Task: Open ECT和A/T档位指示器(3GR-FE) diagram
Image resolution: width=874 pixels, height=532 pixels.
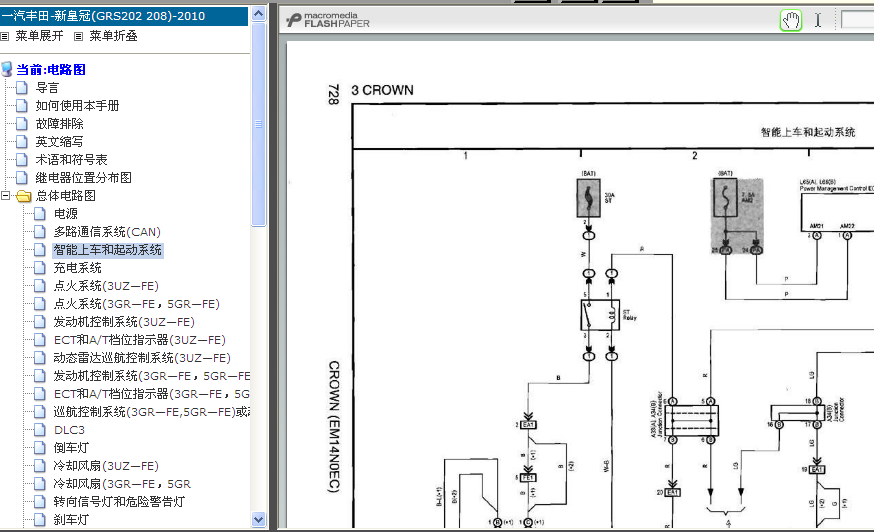Action: pos(152,394)
